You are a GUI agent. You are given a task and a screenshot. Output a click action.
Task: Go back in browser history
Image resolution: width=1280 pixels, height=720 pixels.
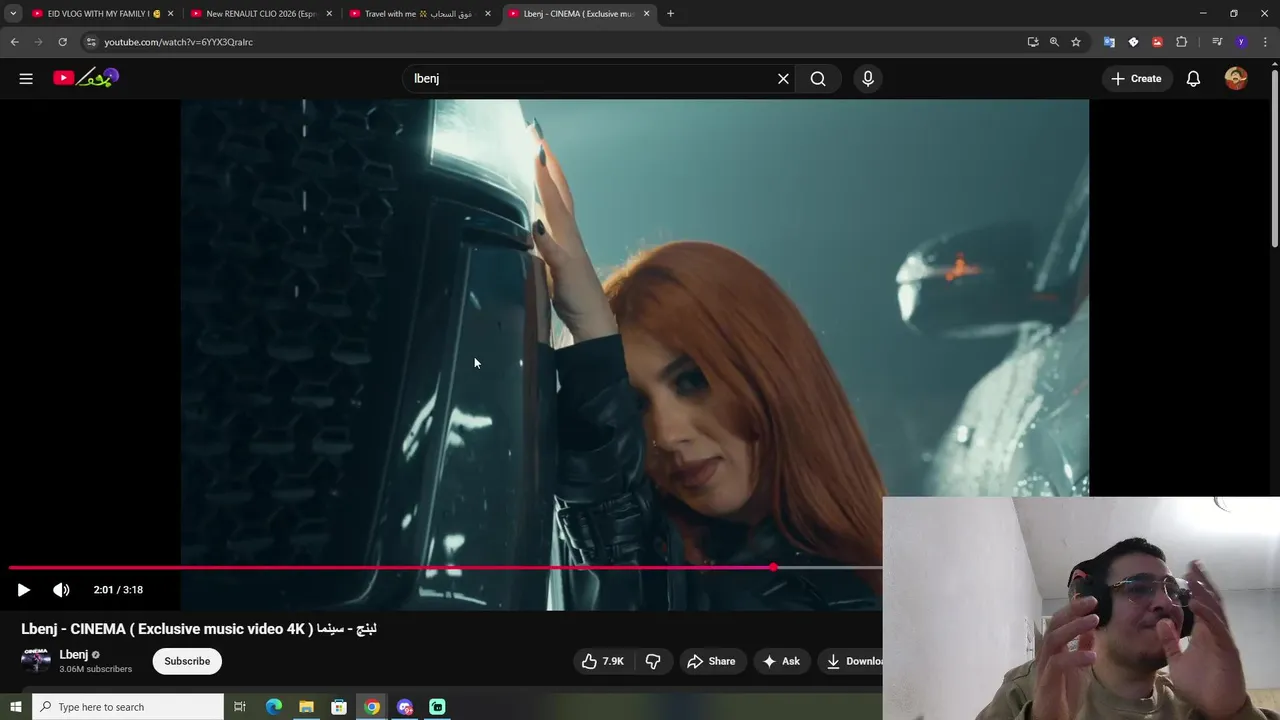point(14,42)
